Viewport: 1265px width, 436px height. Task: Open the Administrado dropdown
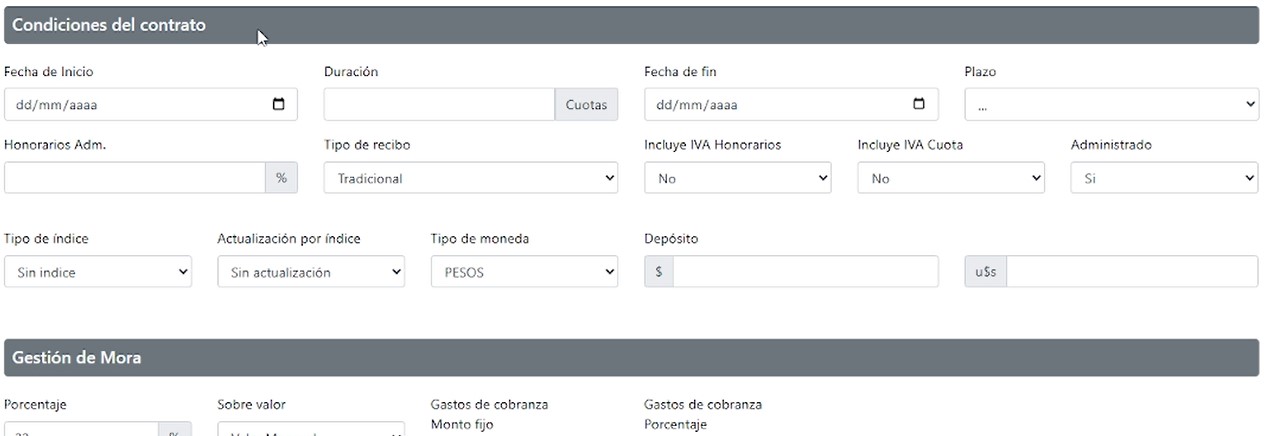pos(1164,178)
